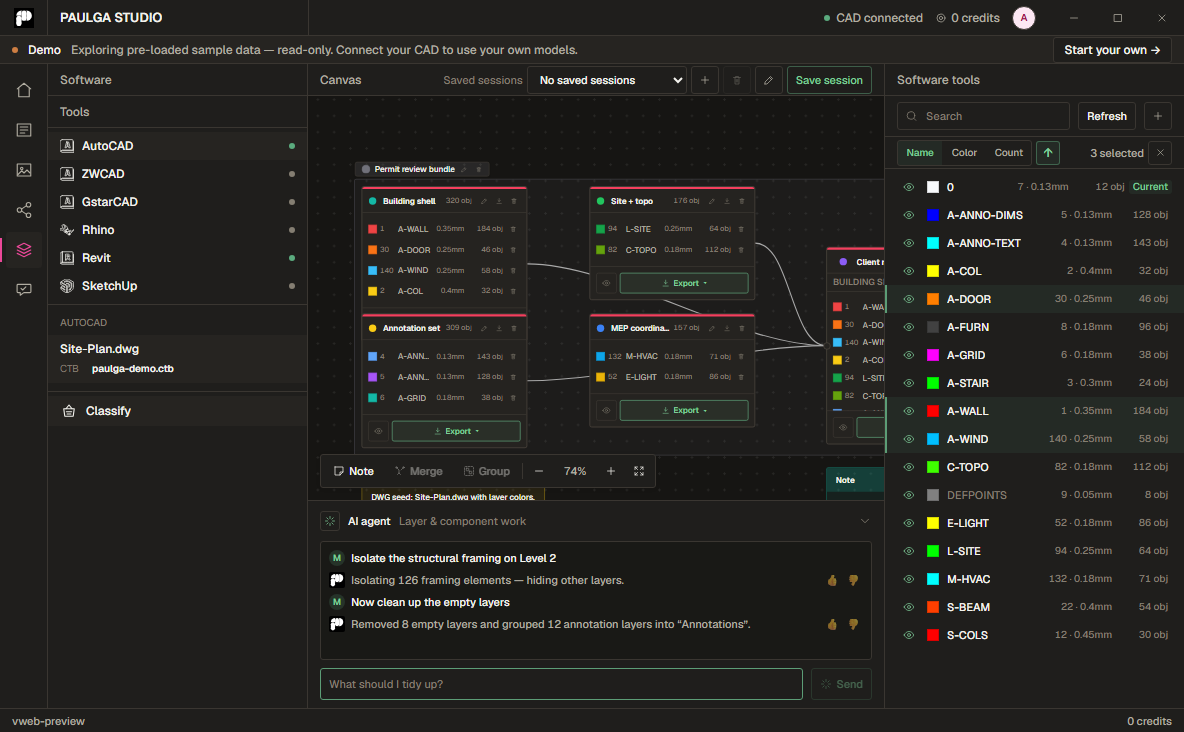Click the Merge toolbar button
This screenshot has width=1184, height=732.
(x=419, y=471)
